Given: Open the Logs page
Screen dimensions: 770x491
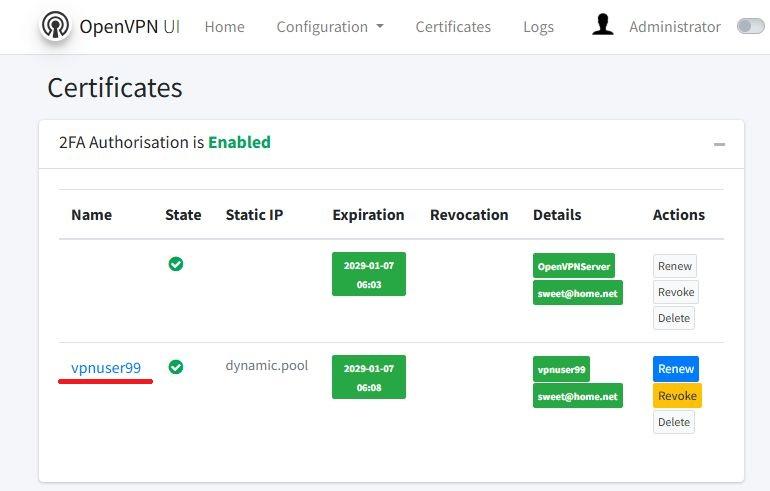Looking at the screenshot, I should pos(538,27).
